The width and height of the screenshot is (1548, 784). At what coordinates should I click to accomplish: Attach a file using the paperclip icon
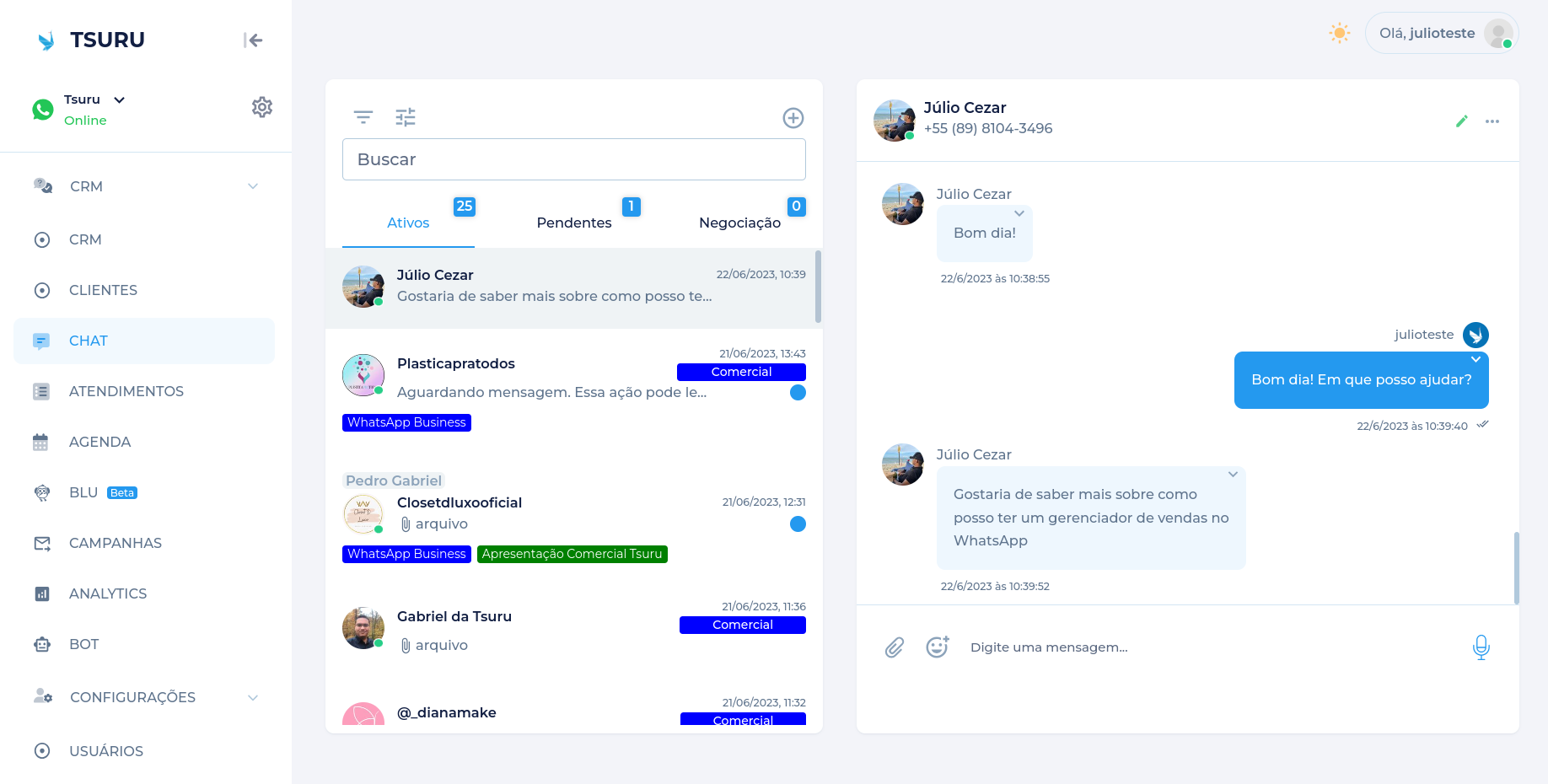(x=895, y=647)
